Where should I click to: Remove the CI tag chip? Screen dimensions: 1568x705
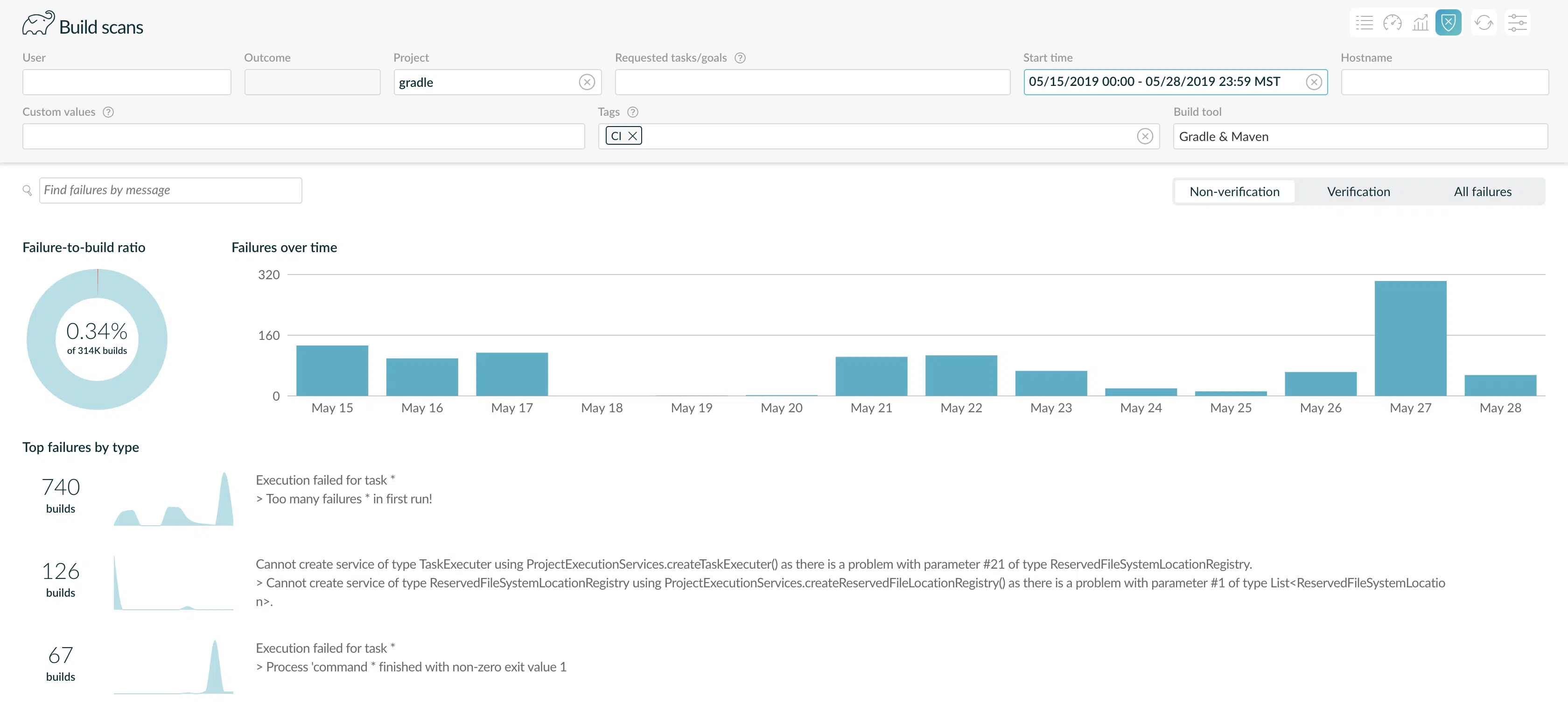tap(632, 136)
